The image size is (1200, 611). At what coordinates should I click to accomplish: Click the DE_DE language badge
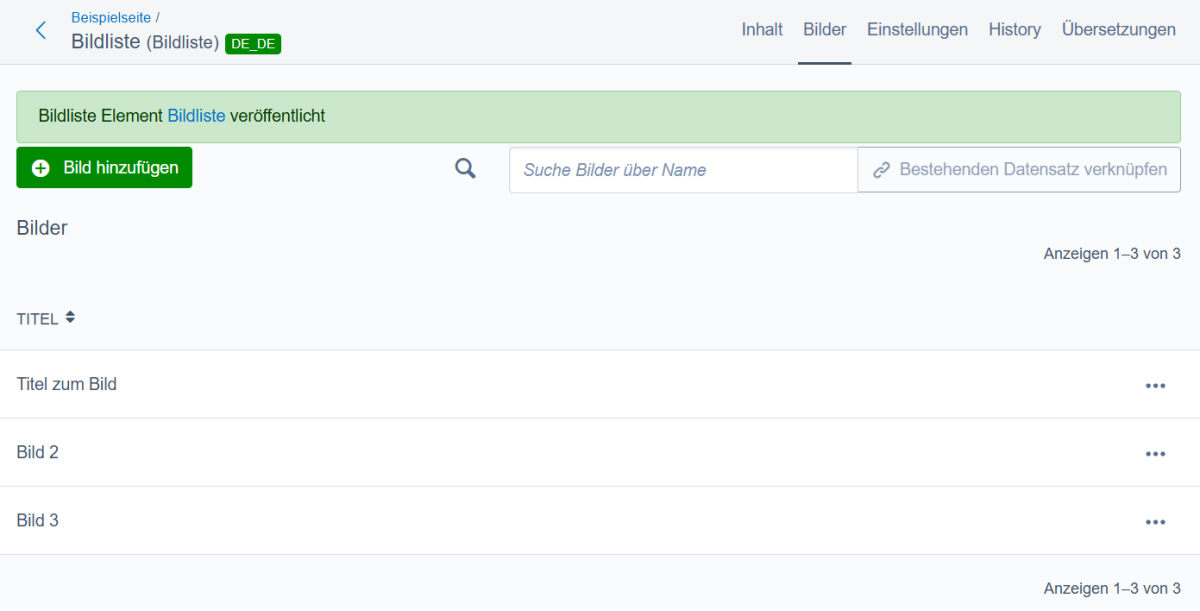coord(253,43)
